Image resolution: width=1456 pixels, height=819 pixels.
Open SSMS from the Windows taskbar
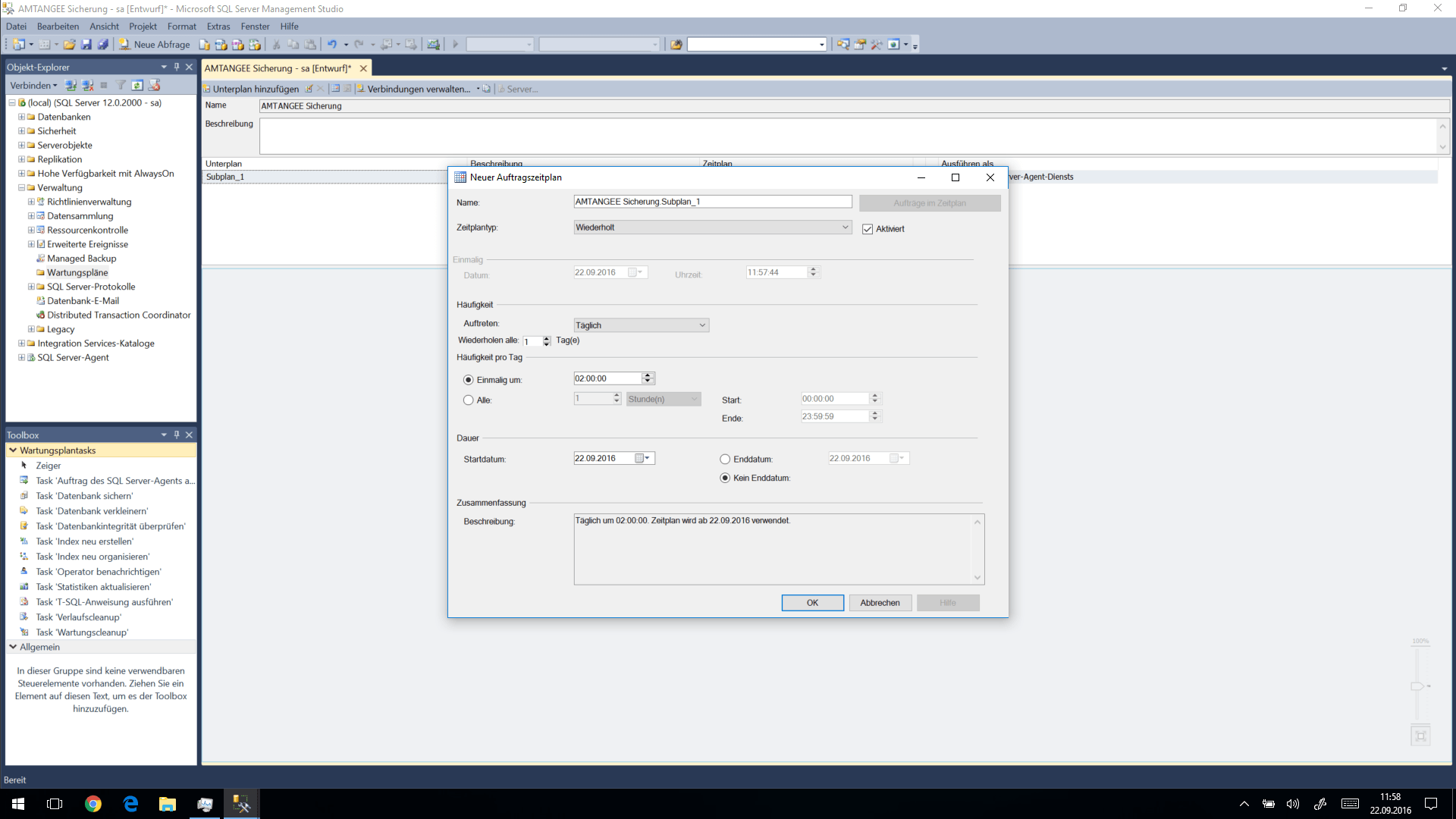241,804
